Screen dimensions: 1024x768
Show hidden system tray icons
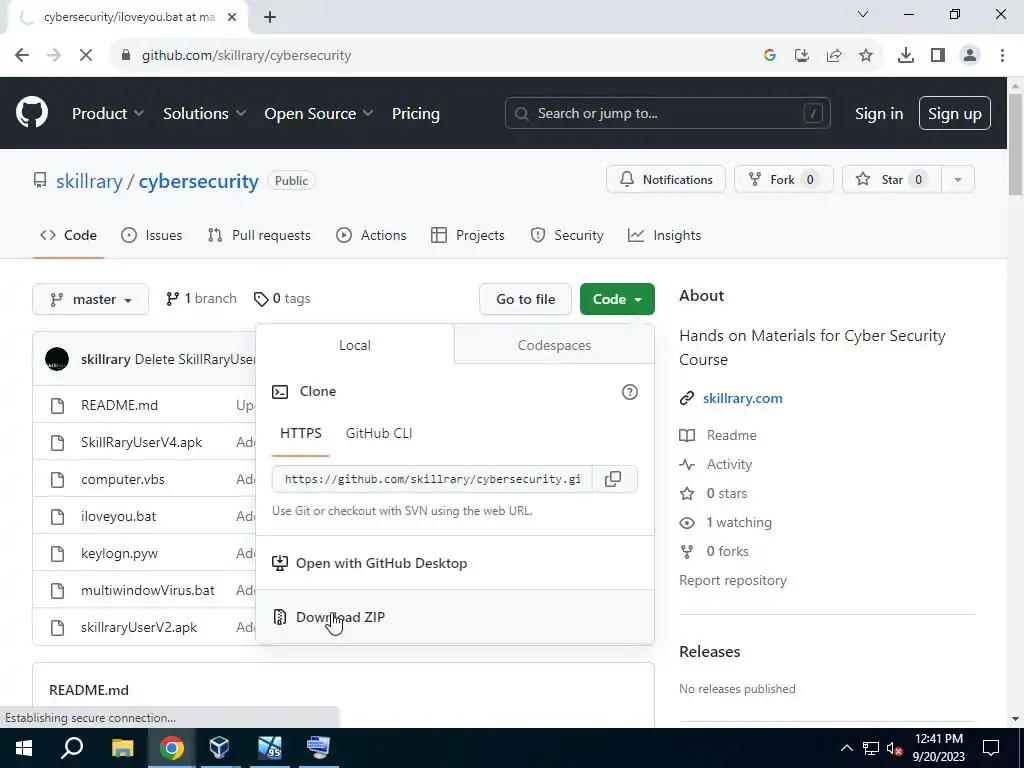point(846,748)
